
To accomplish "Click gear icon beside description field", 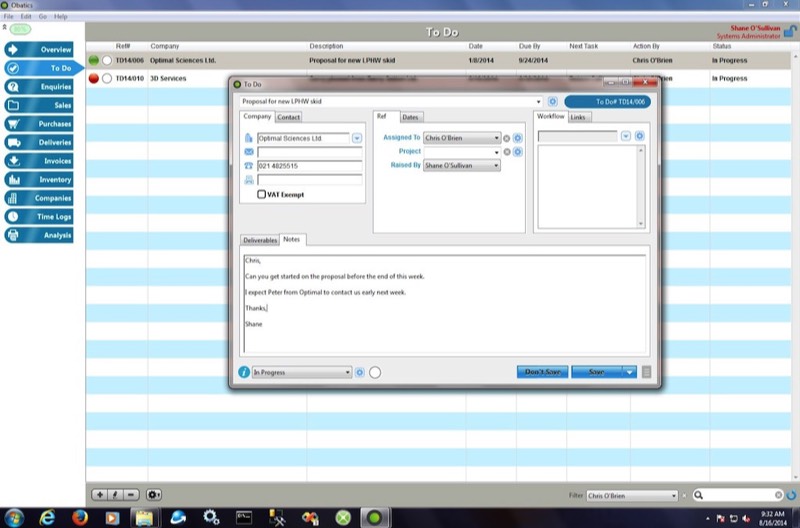I will [x=553, y=101].
